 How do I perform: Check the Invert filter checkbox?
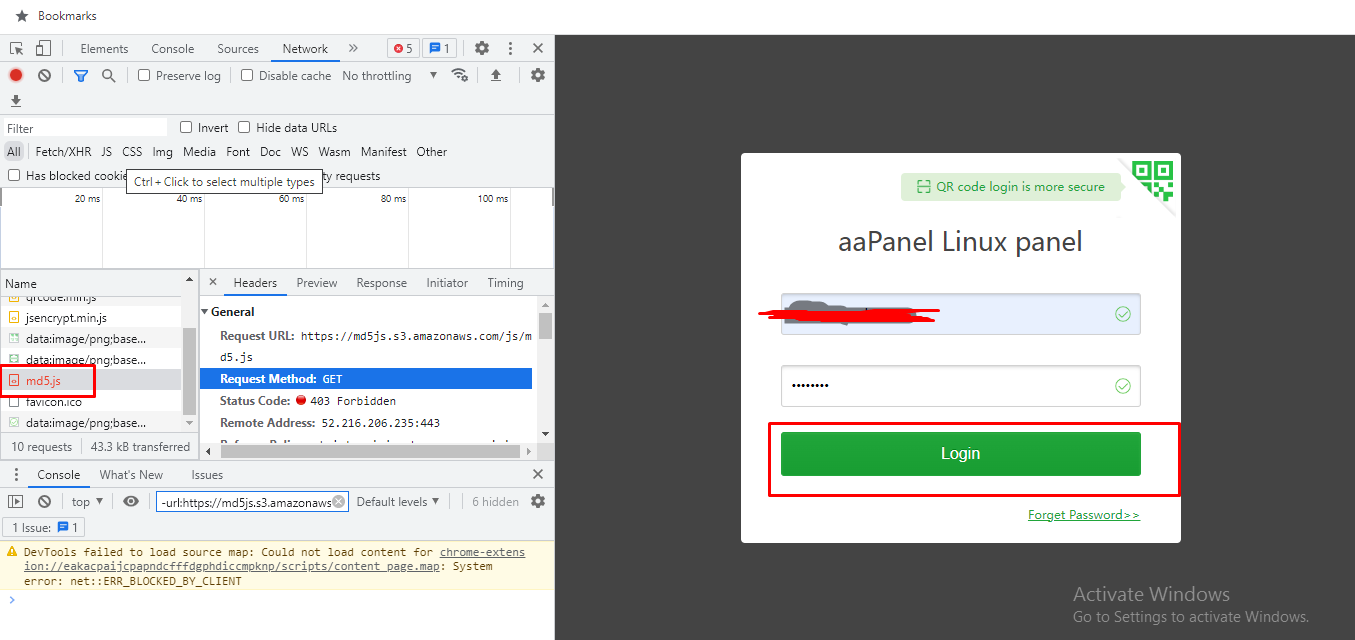pyautogui.click(x=186, y=127)
